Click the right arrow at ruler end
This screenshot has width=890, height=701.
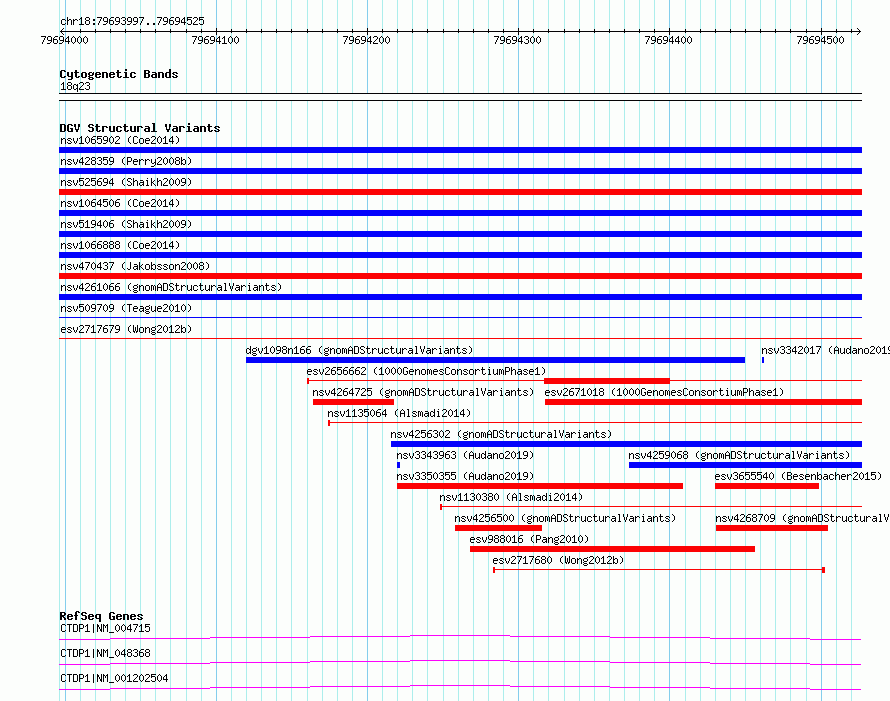coord(858,31)
